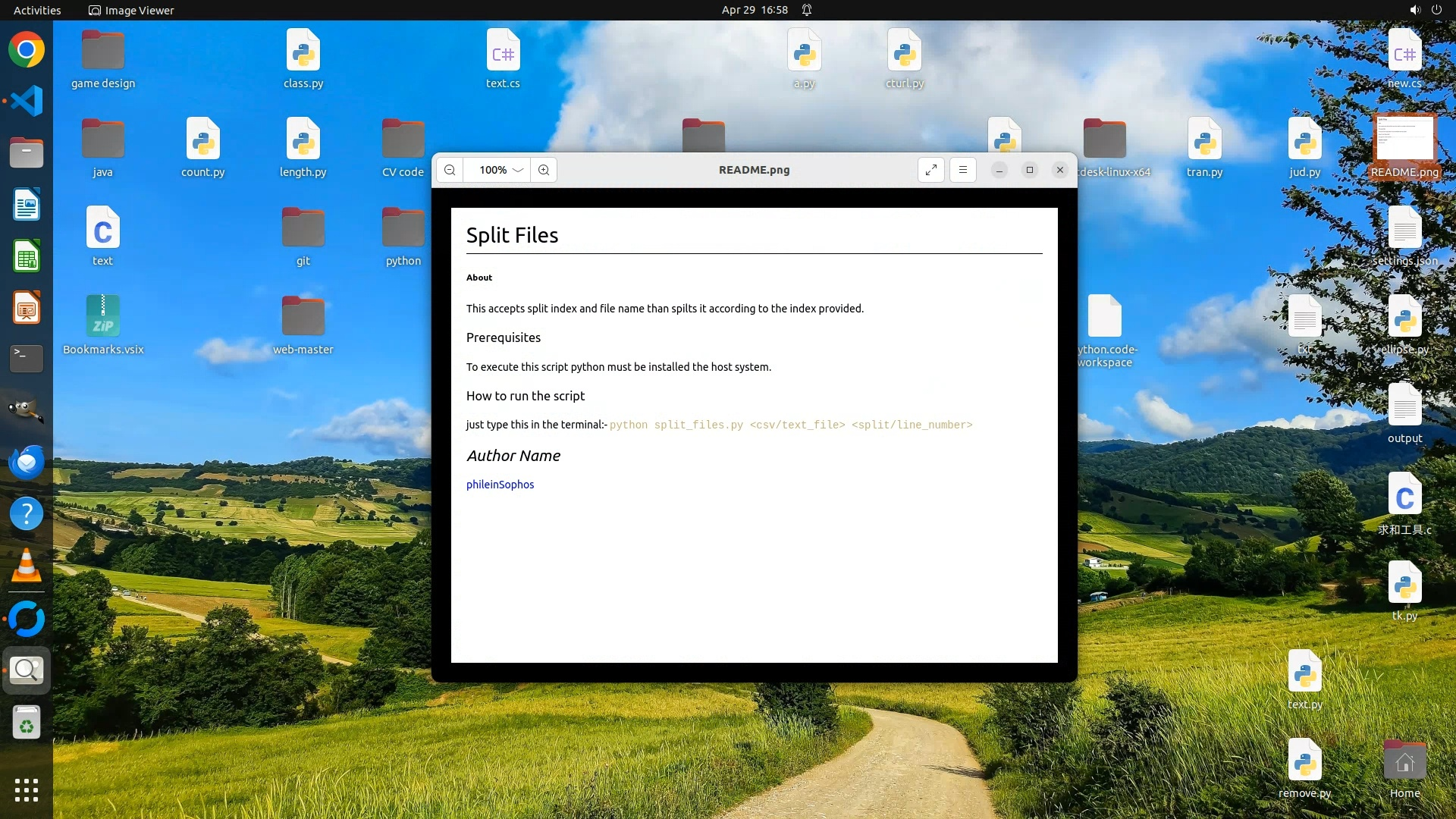The height and width of the screenshot is (819, 1456).
Task: Open Thunderbird mail from the dock
Action: [x=27, y=462]
